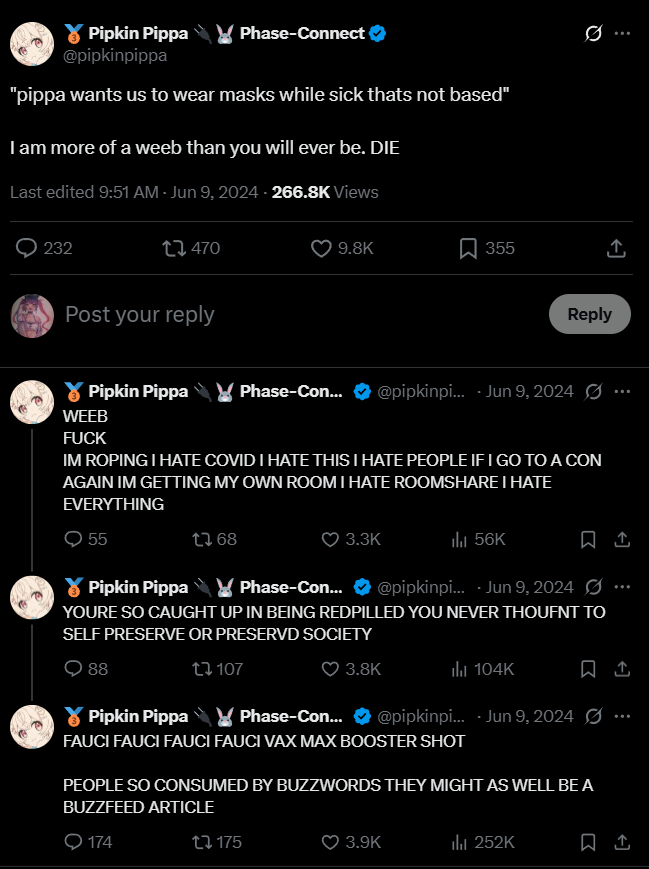Like the WEEB reply with 3.3K likes
Screen dimensions: 649x869
(x=331, y=540)
